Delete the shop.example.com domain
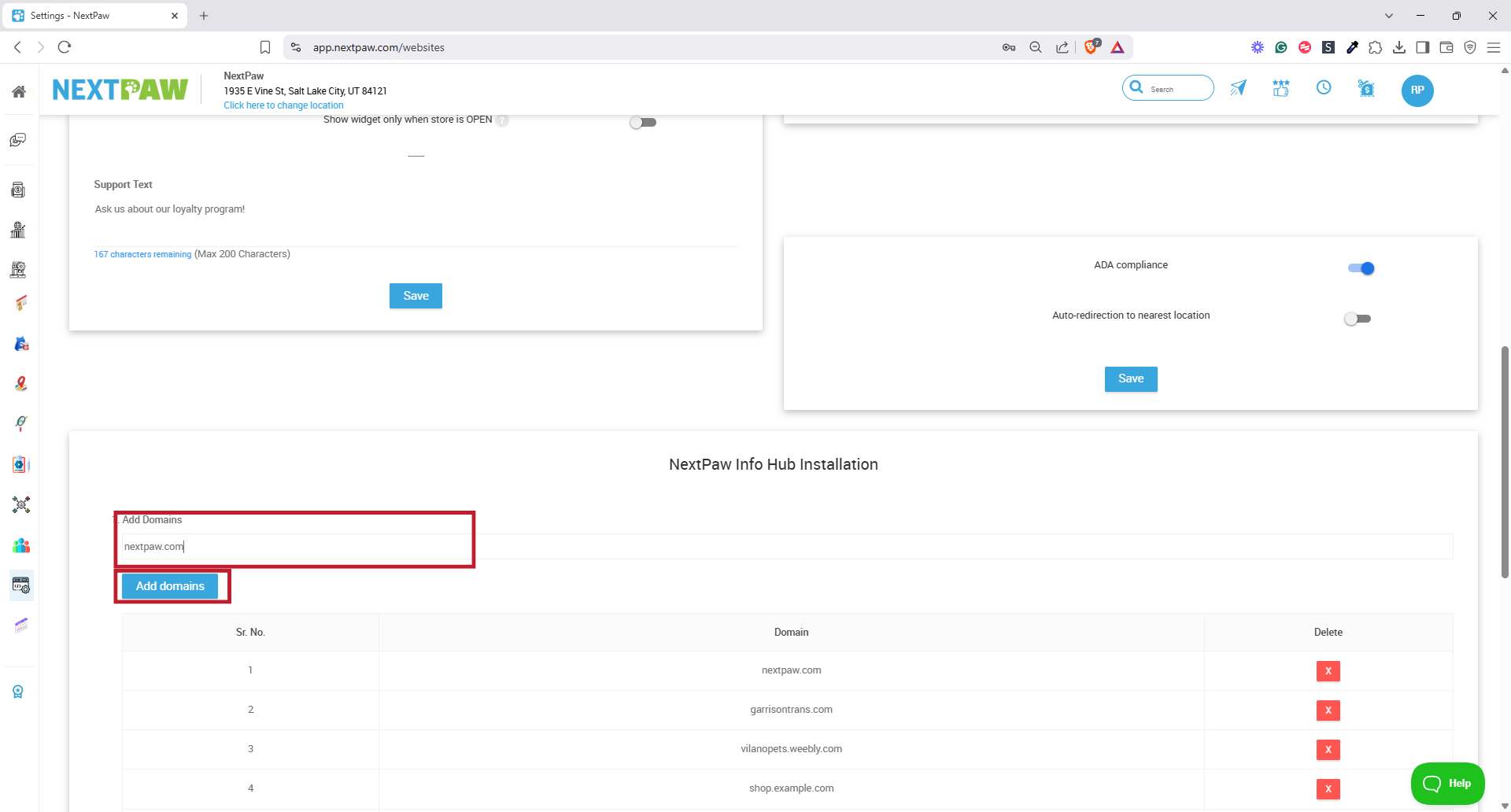The height and width of the screenshot is (812, 1511). pos(1328,789)
